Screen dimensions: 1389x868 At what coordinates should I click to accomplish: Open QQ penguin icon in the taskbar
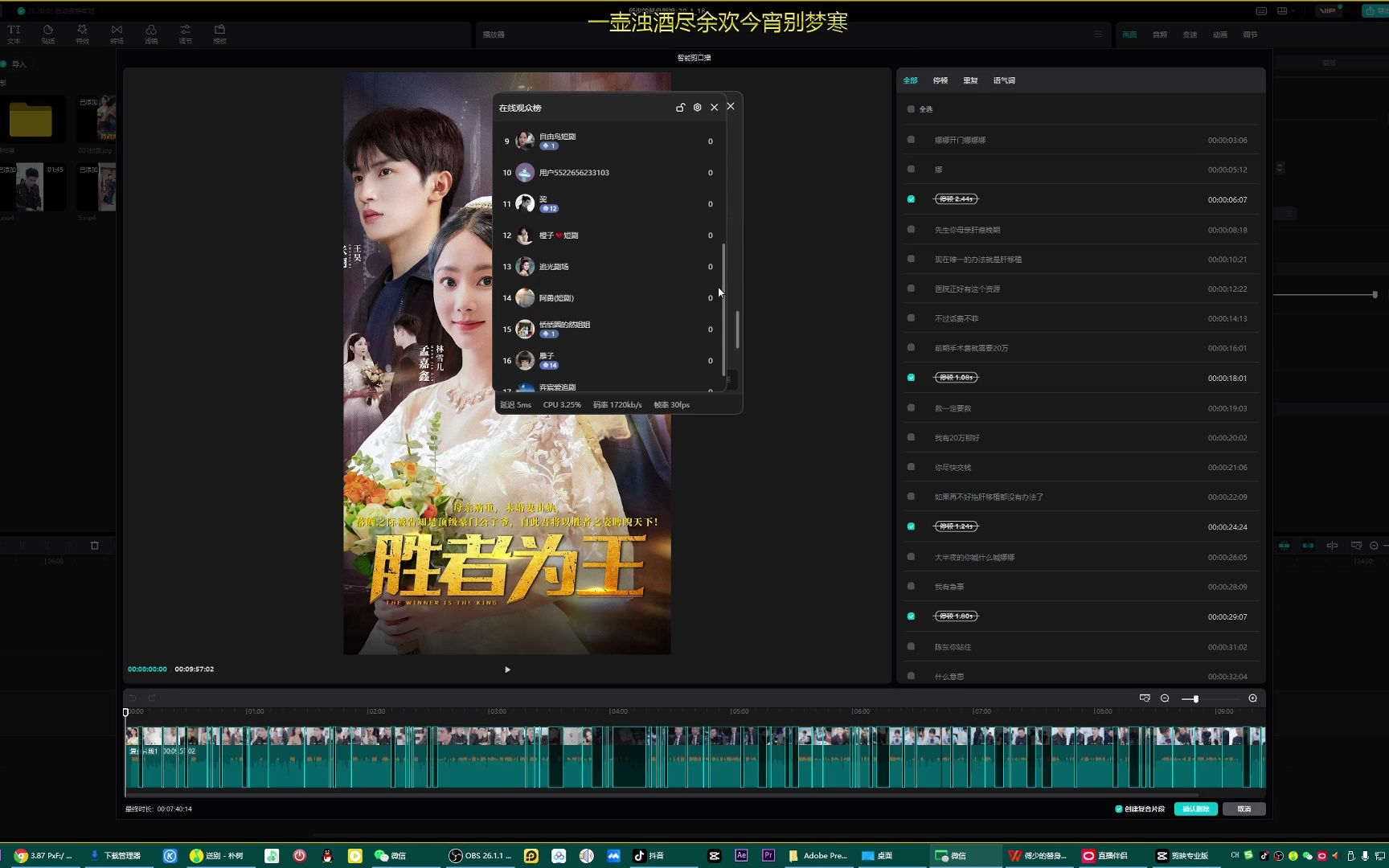327,856
